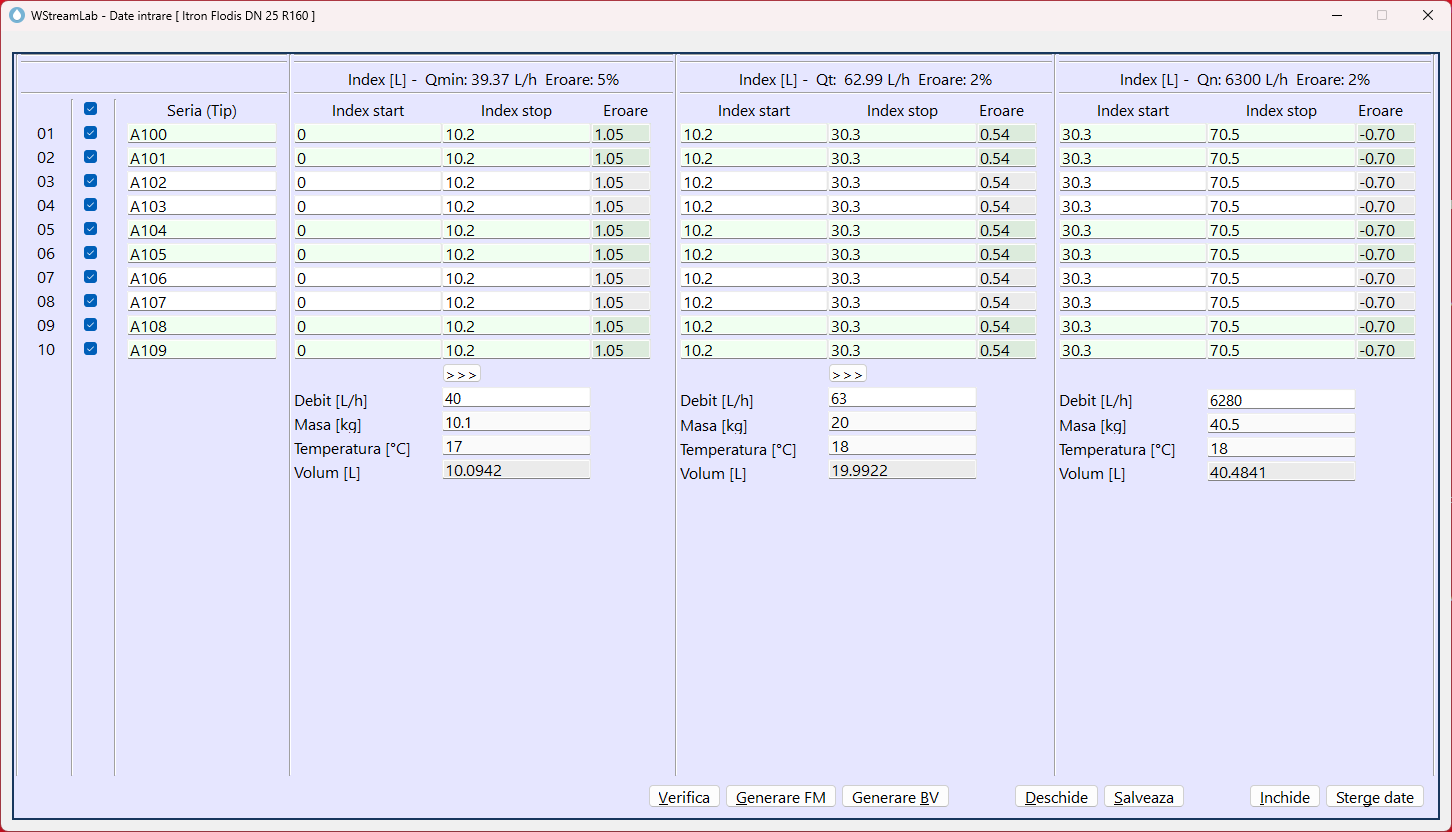Clear entries with Sterge date button
Screen dimensions: 1452x832
point(1374,797)
